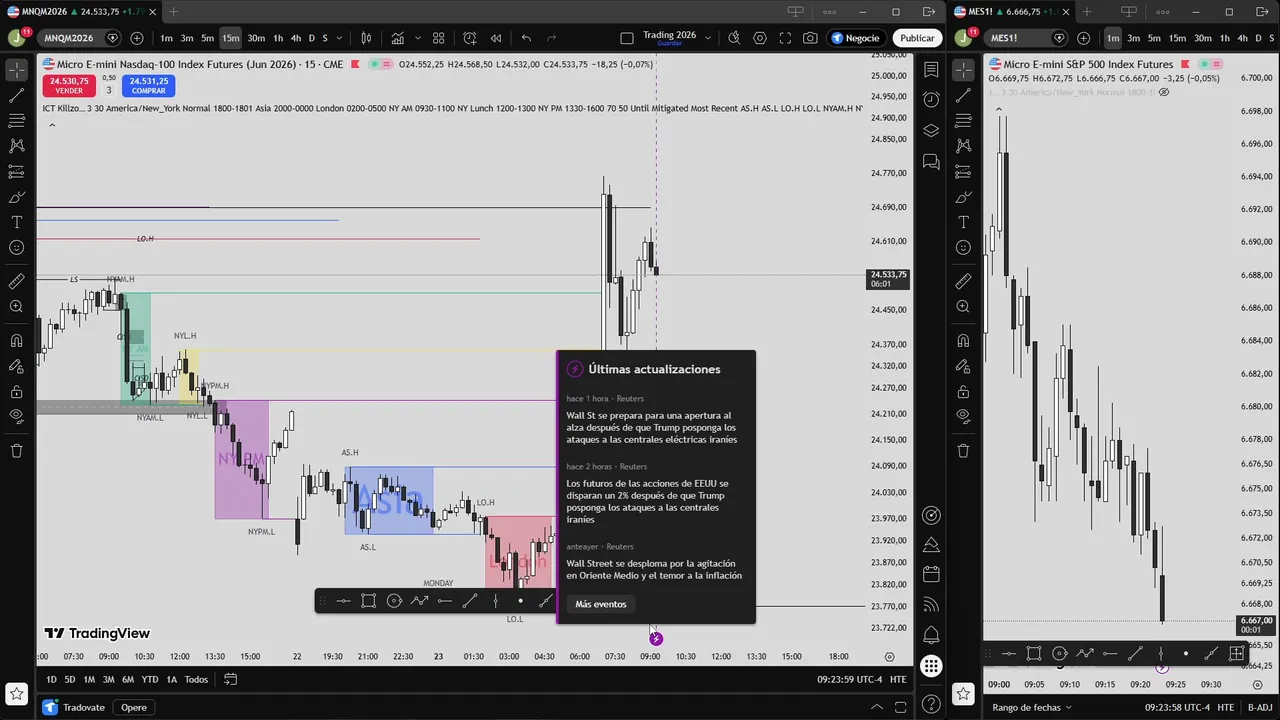
Task: Click the purple lightning news marker on timeline
Action: 655,638
